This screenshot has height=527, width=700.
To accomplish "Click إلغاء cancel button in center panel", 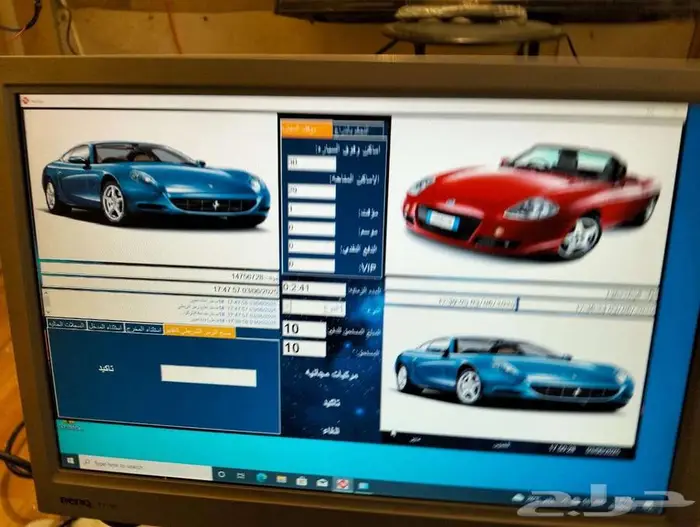I will click(330, 431).
